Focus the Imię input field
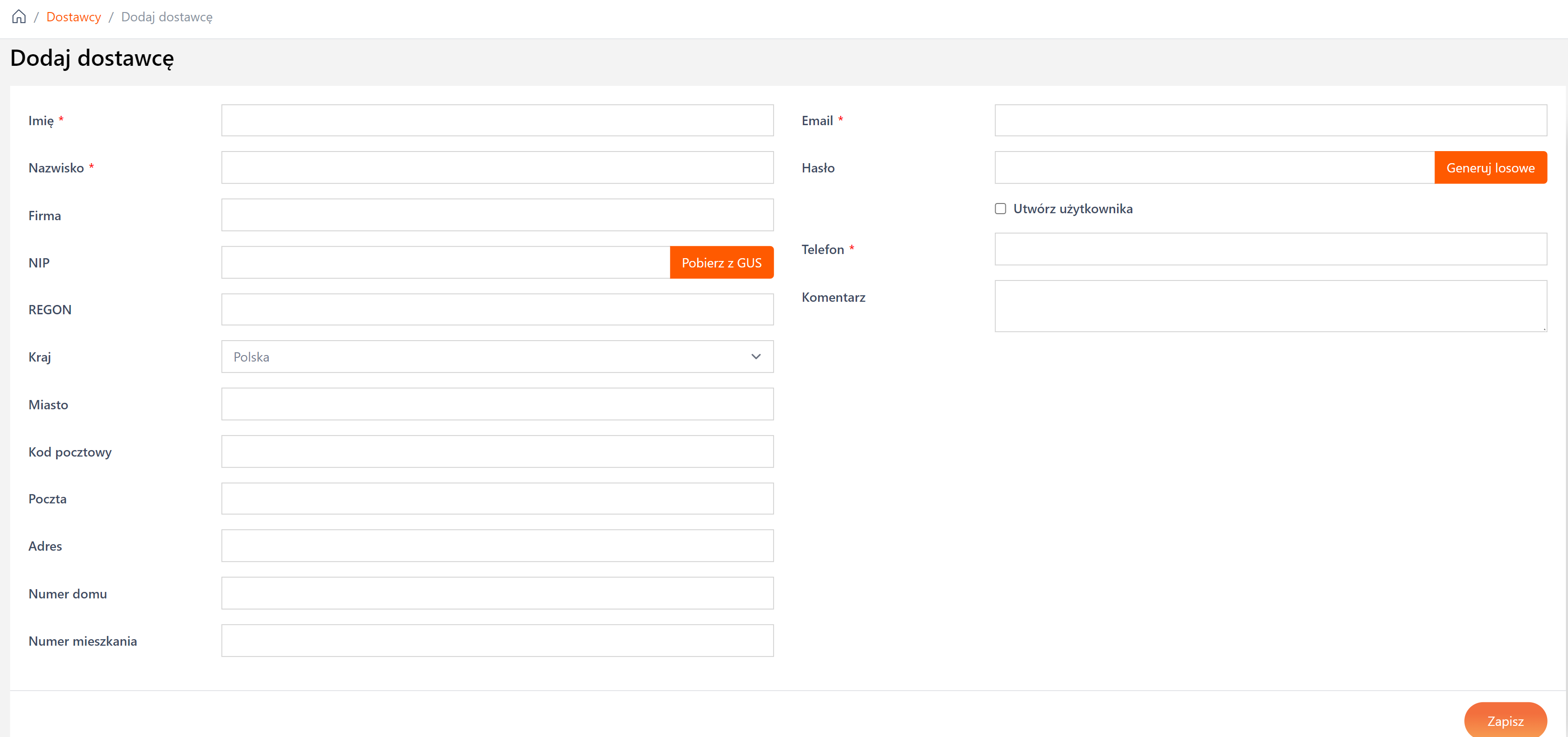The height and width of the screenshot is (737, 1568). [497, 121]
